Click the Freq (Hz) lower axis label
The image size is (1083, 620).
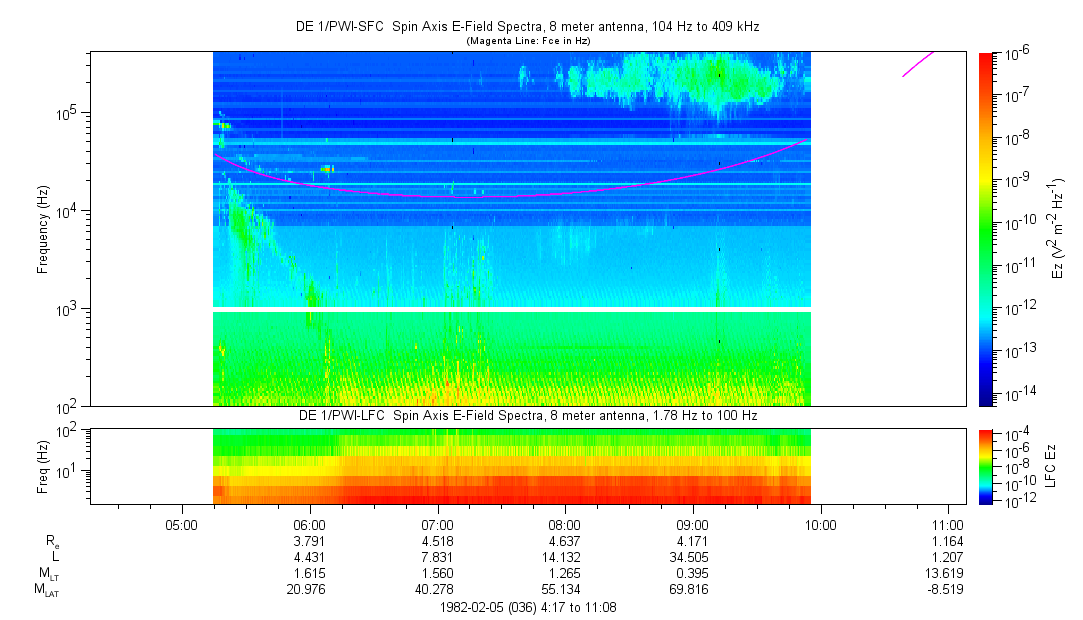(x=43, y=467)
